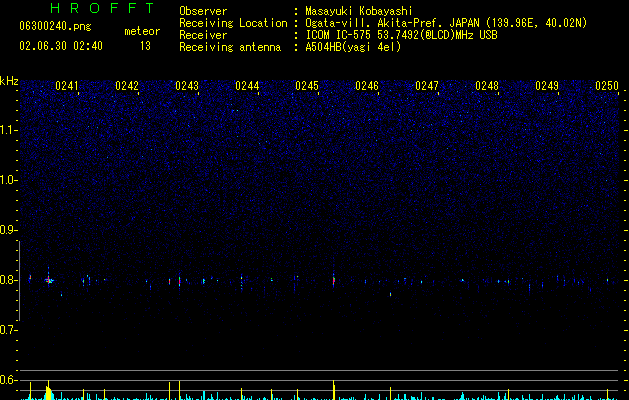Click the 1.1 kHz axis label
The height and width of the screenshot is (400, 629).
pos(8,130)
